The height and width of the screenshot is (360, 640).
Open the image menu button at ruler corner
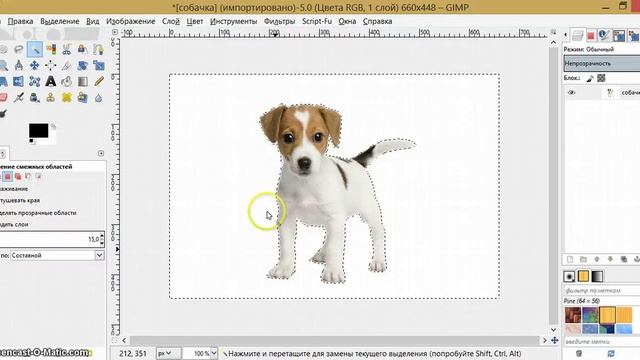tap(115, 32)
